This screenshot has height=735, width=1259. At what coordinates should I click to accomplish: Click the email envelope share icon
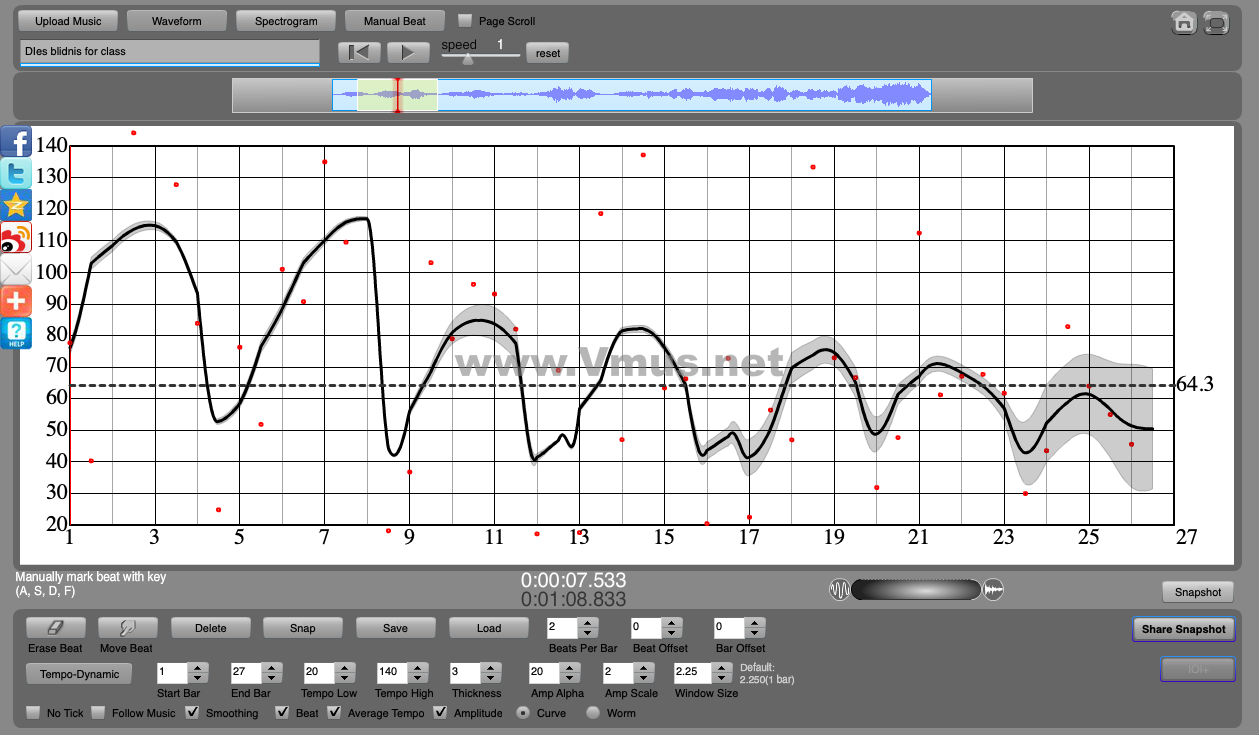[x=16, y=270]
